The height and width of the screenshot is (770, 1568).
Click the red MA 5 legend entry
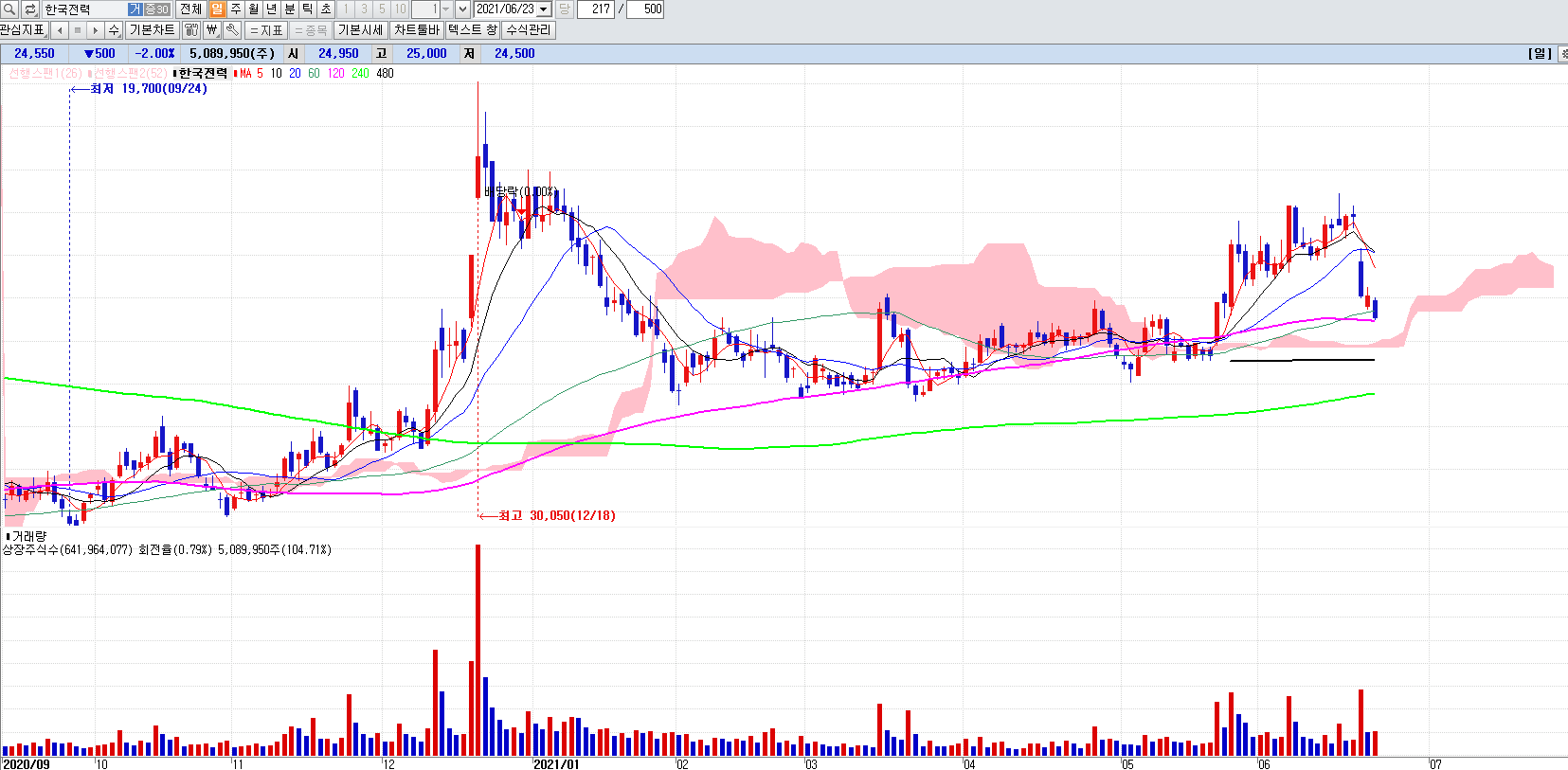(x=249, y=73)
